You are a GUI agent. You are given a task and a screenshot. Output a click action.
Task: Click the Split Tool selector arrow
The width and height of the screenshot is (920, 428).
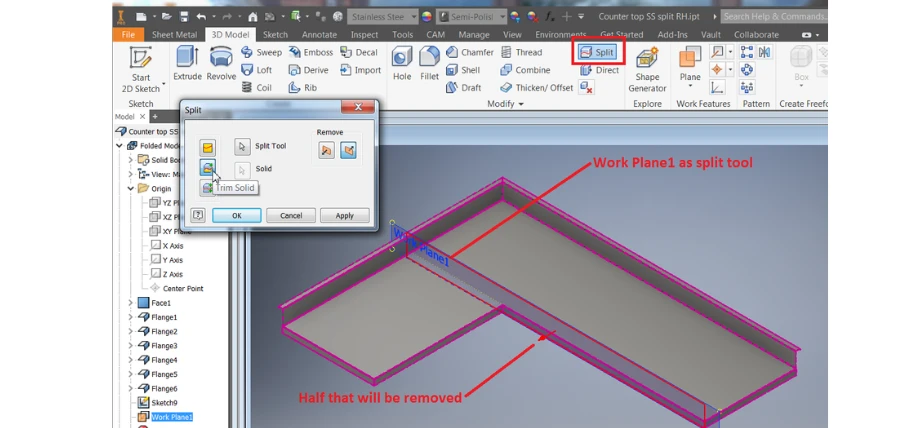pyautogui.click(x=242, y=146)
